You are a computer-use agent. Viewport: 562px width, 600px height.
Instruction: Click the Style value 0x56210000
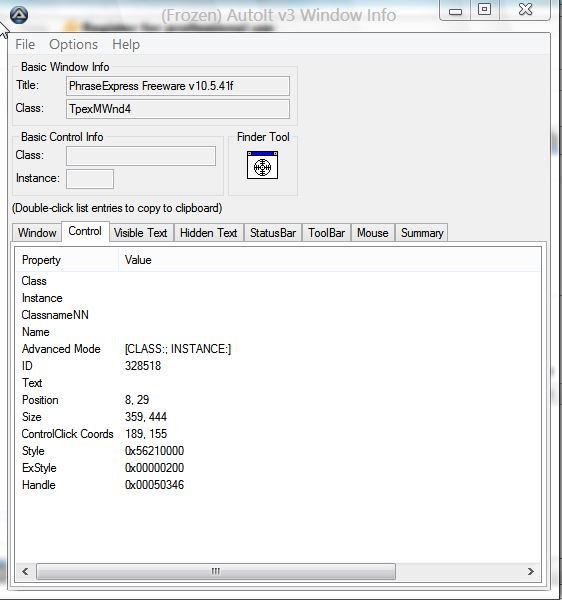click(x=154, y=451)
